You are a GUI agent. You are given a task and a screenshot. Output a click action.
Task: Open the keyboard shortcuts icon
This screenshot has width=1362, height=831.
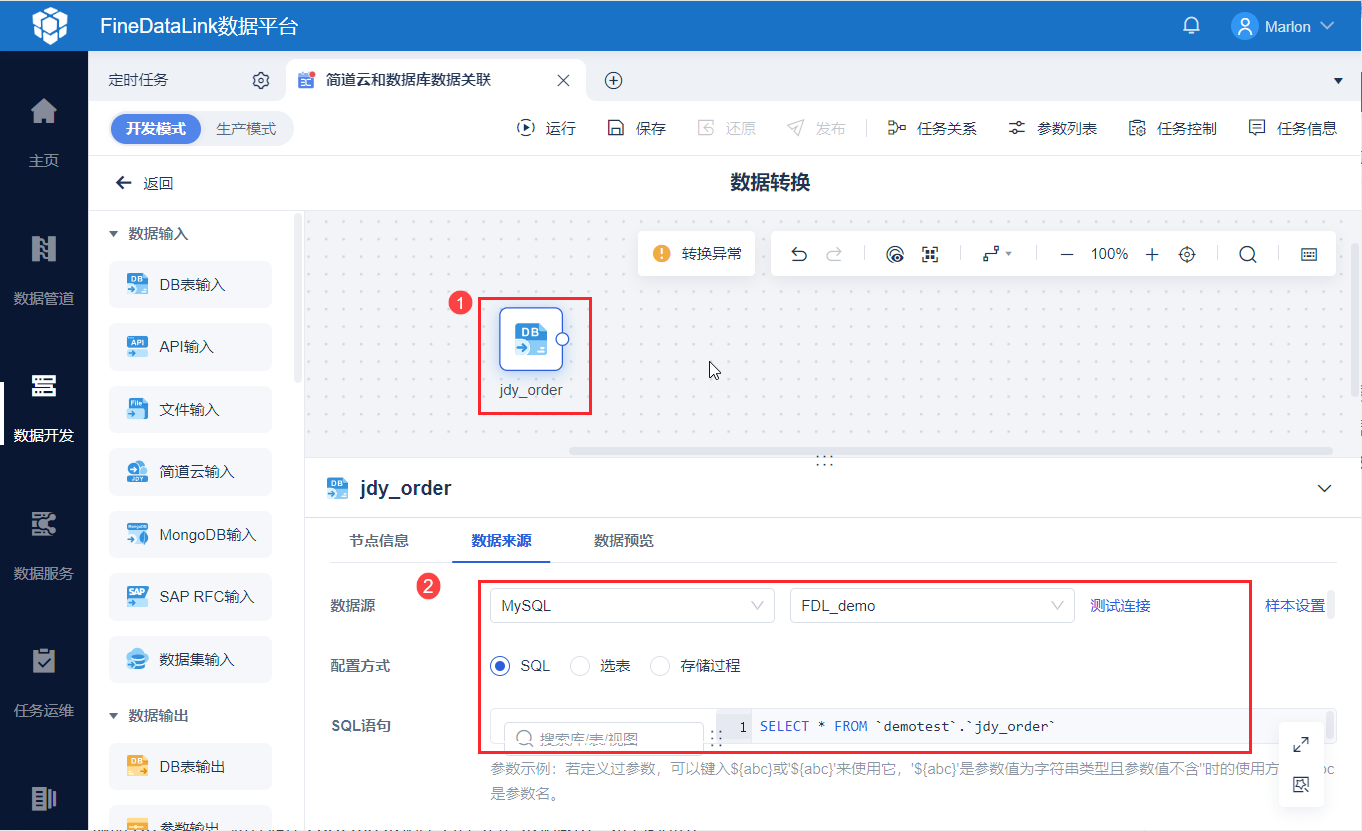1309,254
